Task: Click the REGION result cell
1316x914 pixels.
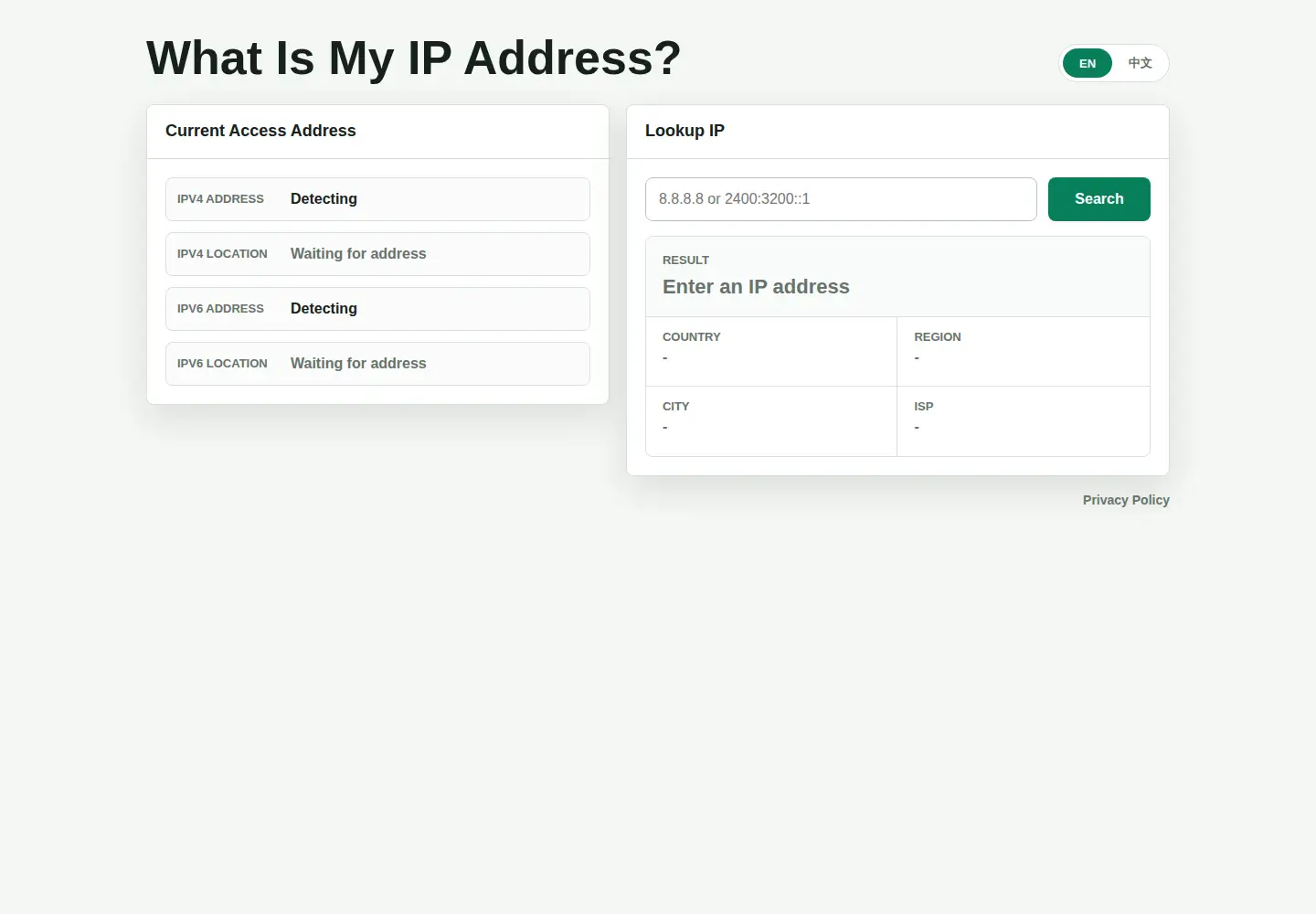Action: click(1024, 352)
